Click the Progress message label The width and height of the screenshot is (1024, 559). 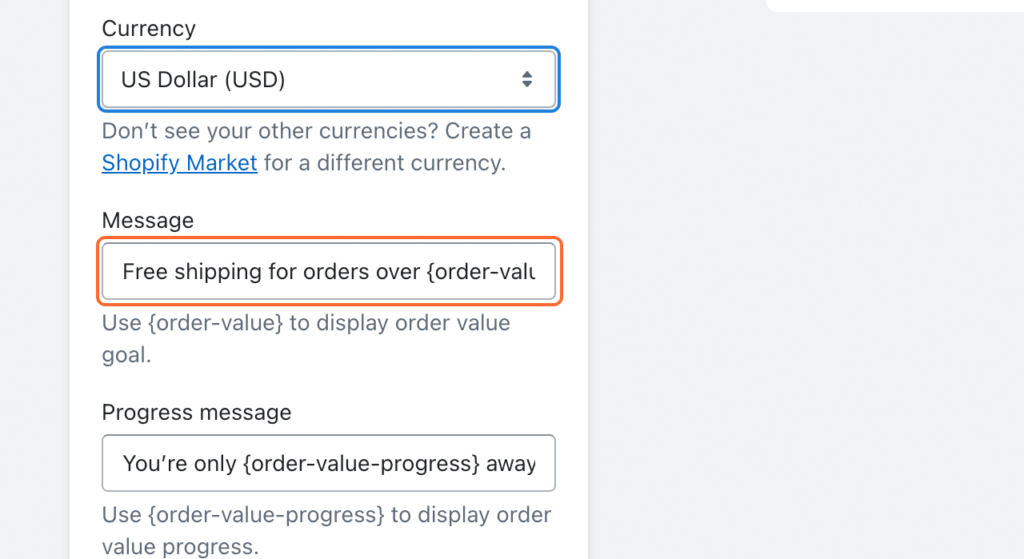(x=196, y=412)
